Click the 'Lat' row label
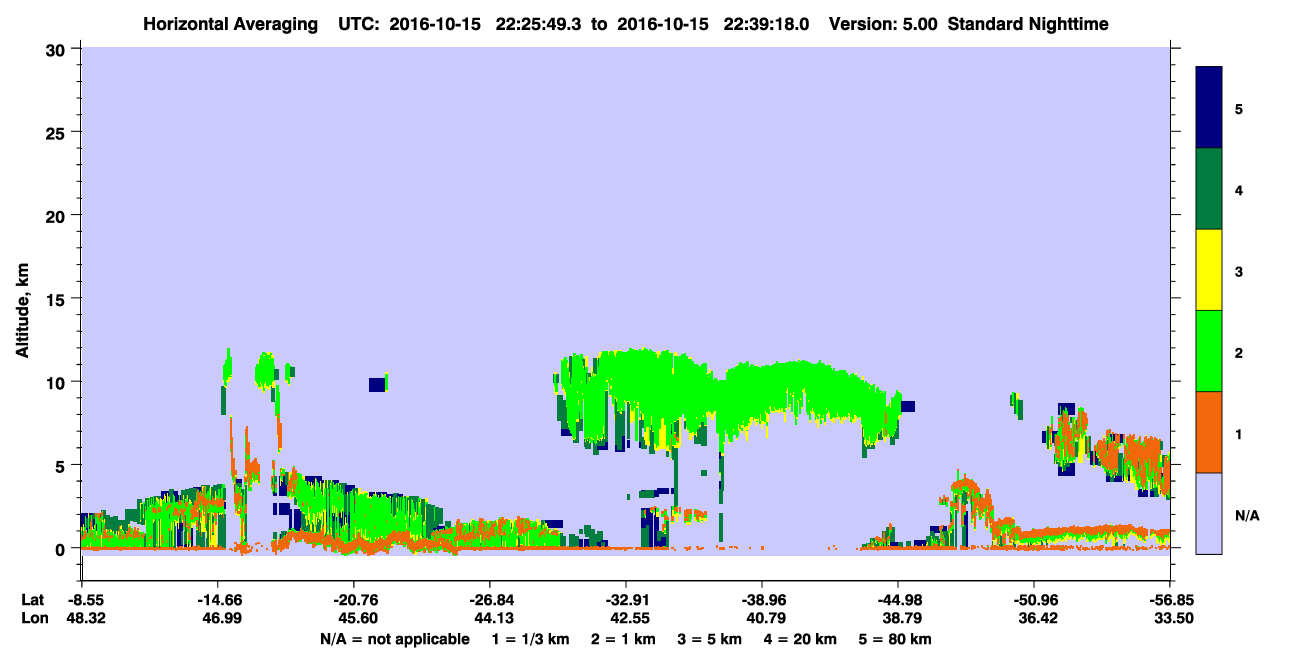 pos(33,600)
